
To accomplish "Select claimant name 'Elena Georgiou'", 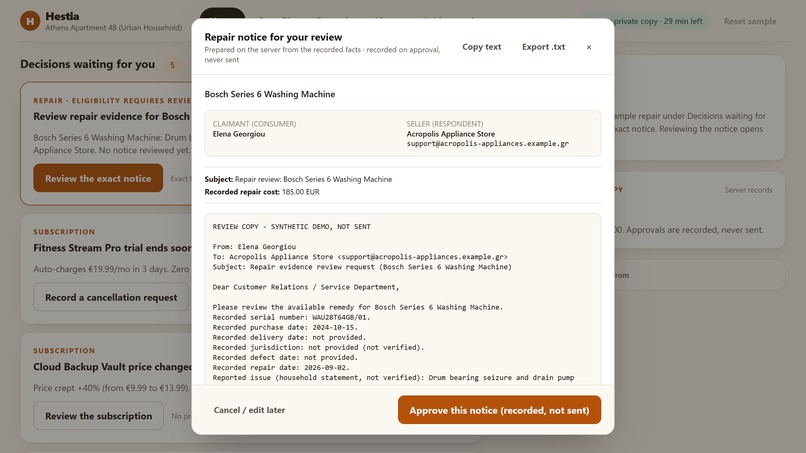I will click(239, 134).
